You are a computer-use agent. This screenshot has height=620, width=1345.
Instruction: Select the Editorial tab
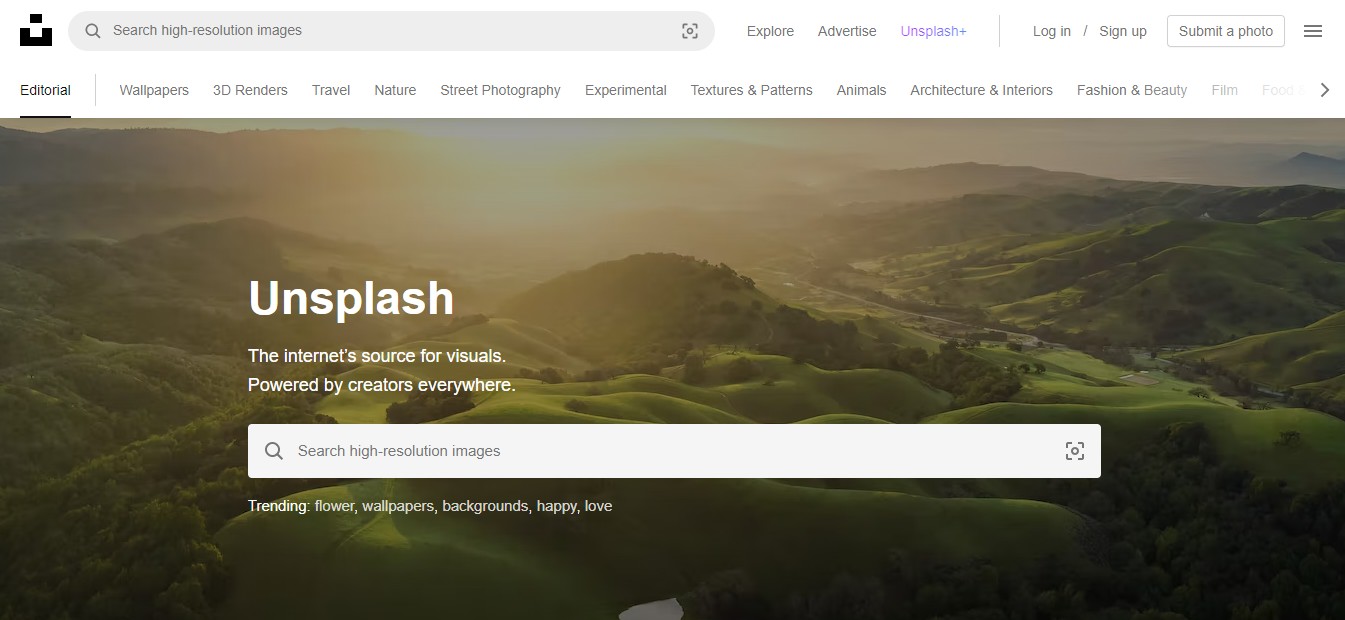pos(45,90)
